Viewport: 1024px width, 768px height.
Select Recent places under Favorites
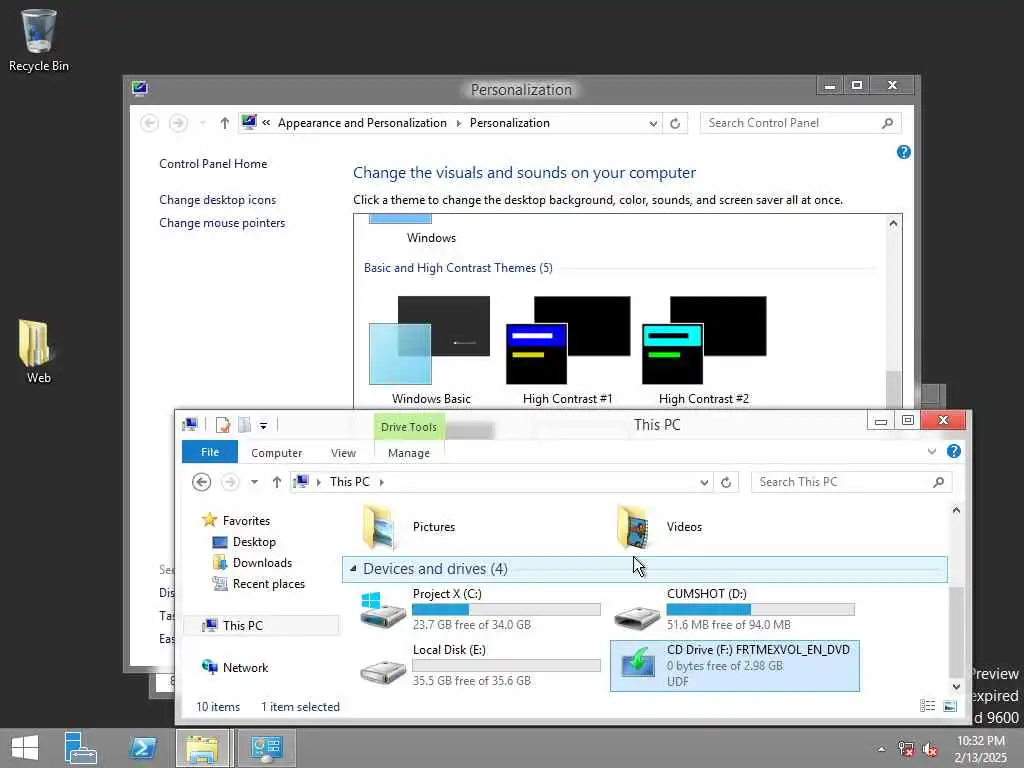point(259,584)
